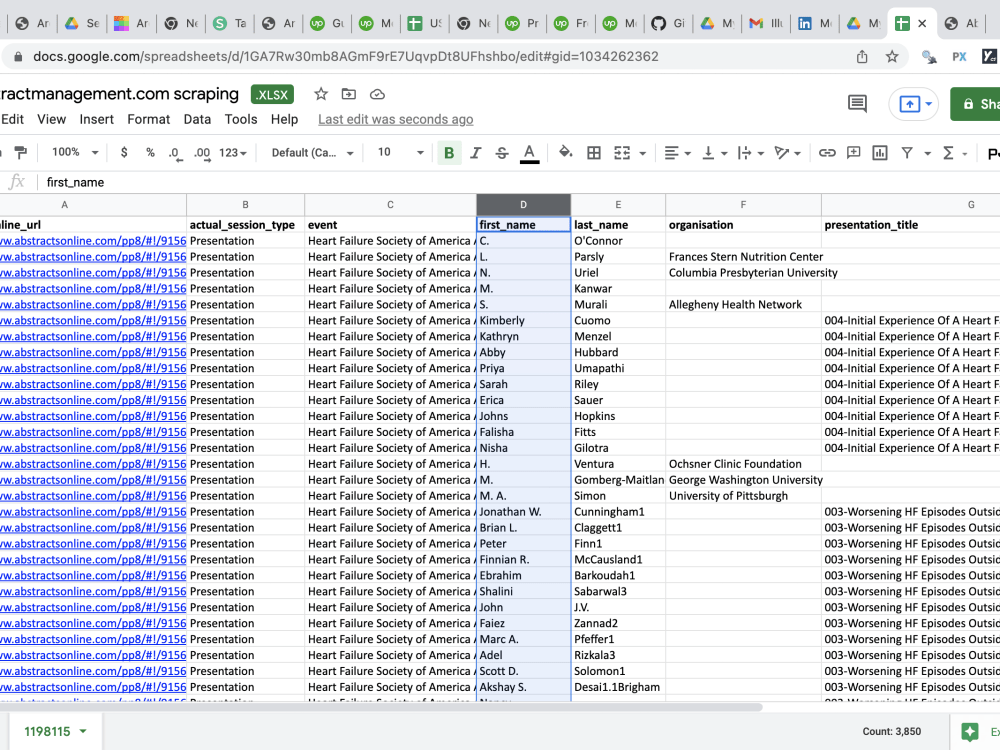
Task: Open text rotation dropdown
Action: [x=788, y=153]
